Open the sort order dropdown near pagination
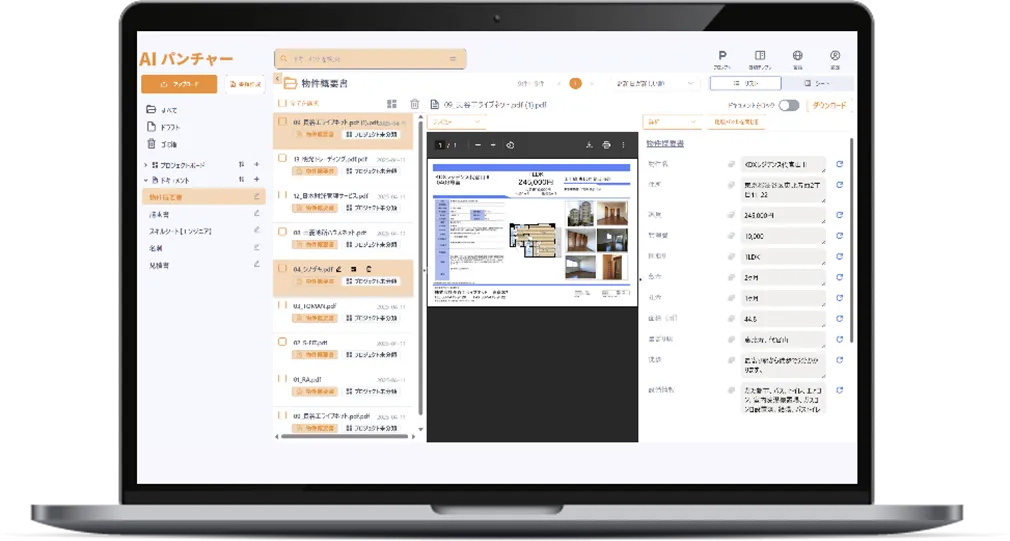Image resolution: width=1010 pixels, height=541 pixels. (x=654, y=83)
